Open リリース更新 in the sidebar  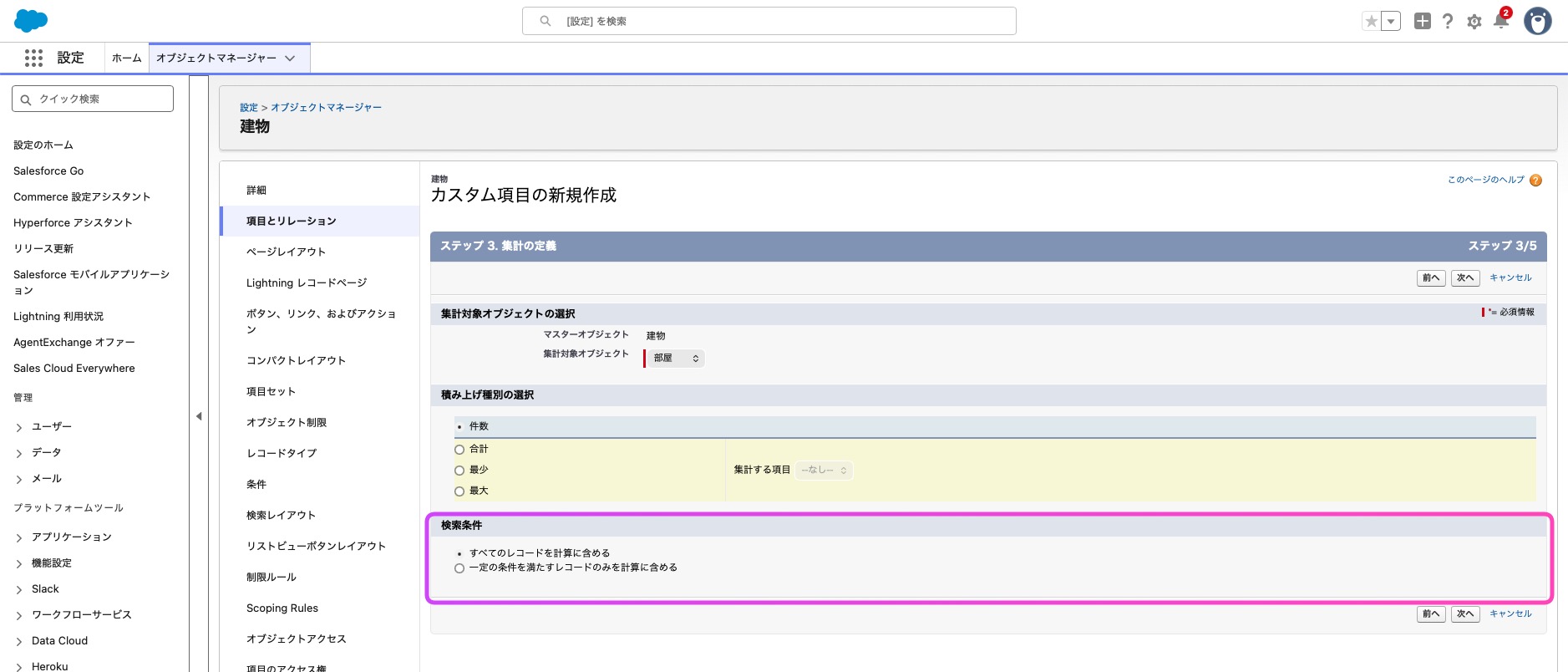click(x=43, y=249)
